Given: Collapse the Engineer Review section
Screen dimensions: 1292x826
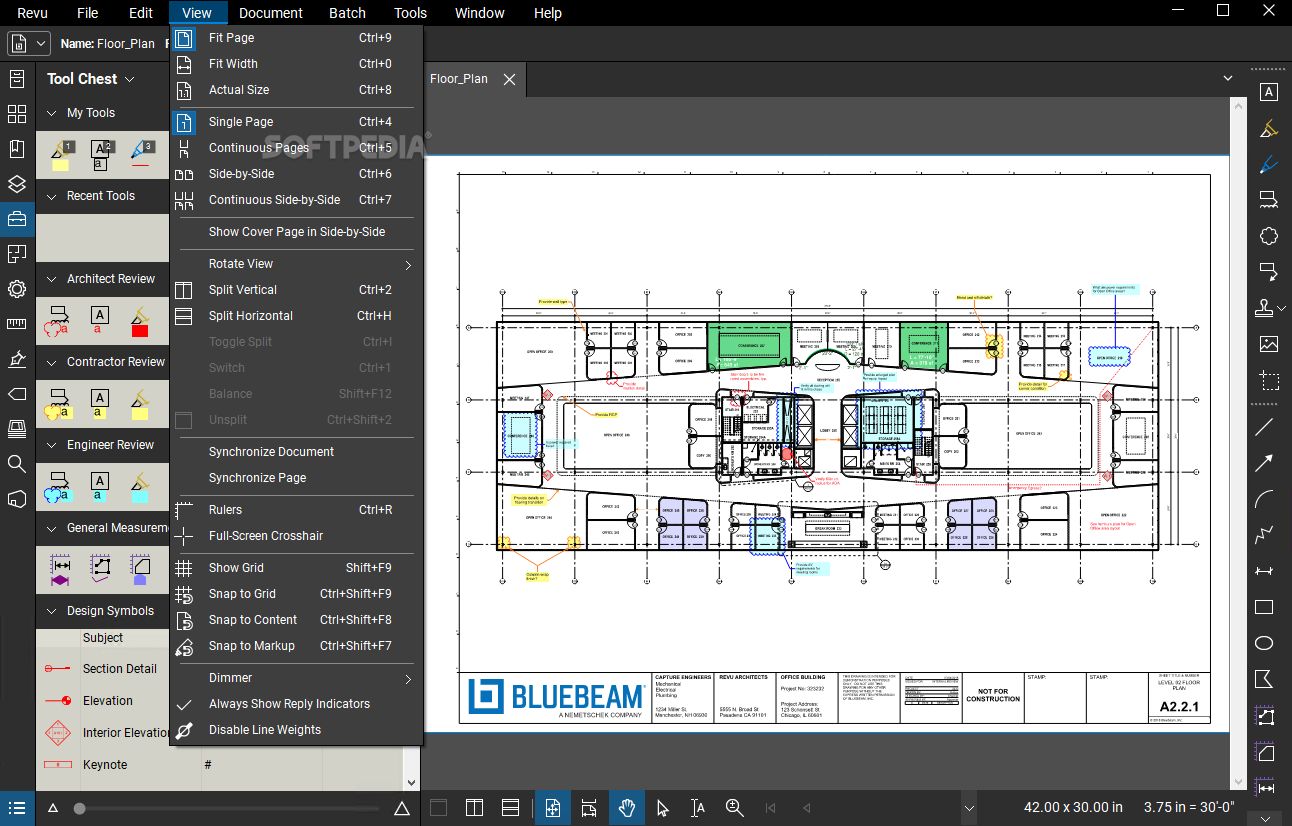Looking at the screenshot, I should tap(52, 445).
